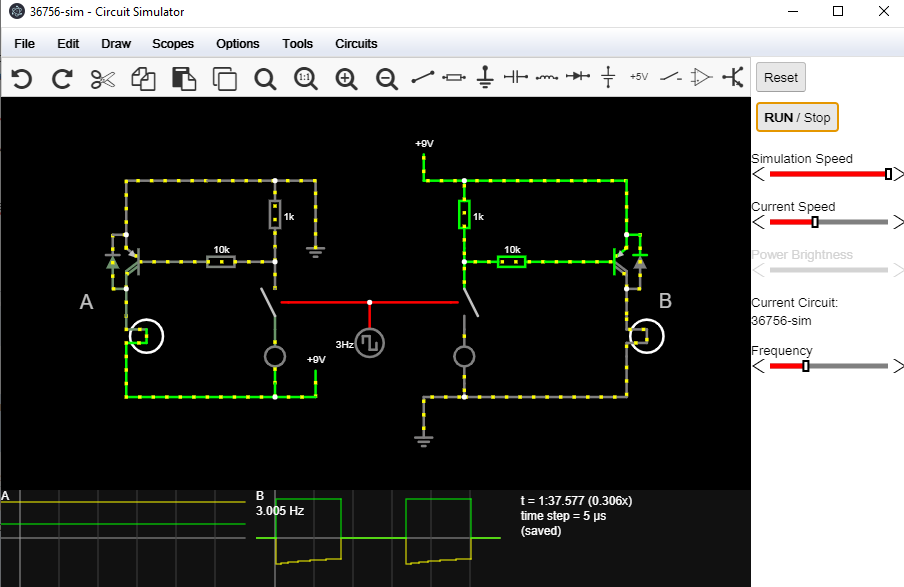Click left arrow of Current Speed
The width and height of the screenshot is (904, 587).
point(758,222)
